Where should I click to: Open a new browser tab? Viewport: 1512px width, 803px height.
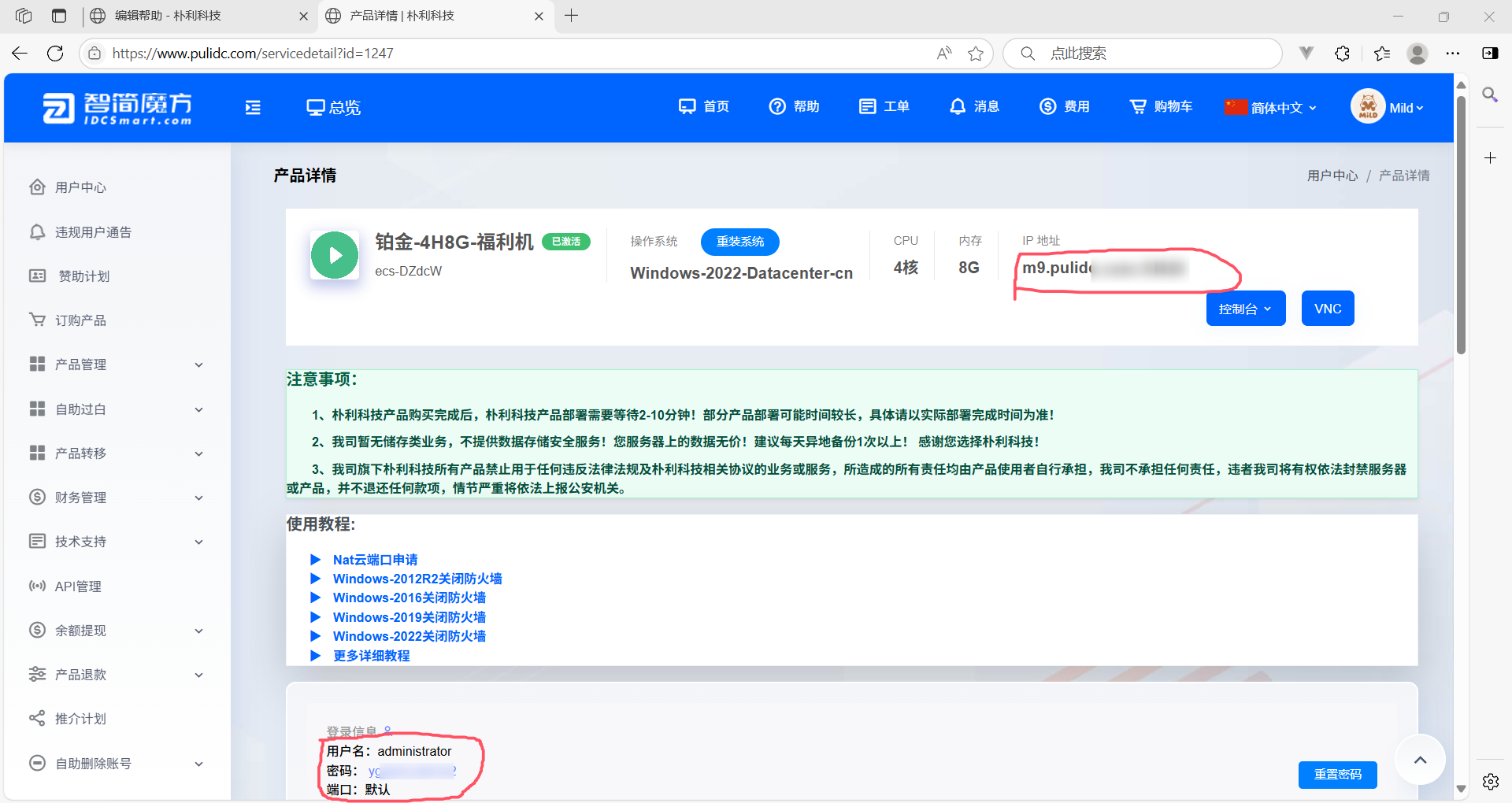pyautogui.click(x=572, y=16)
